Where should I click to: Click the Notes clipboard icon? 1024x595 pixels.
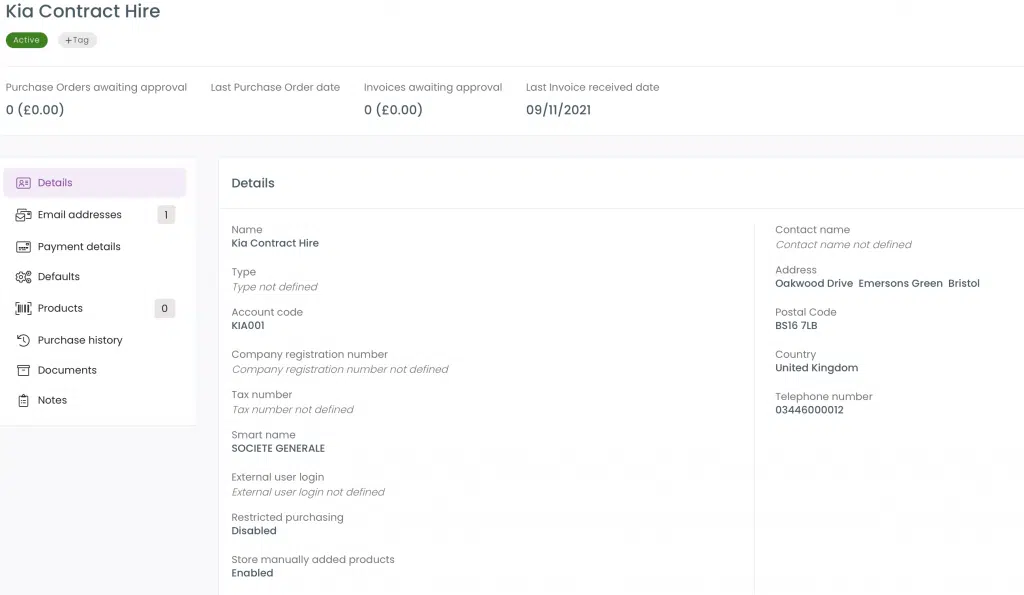pyautogui.click(x=24, y=400)
